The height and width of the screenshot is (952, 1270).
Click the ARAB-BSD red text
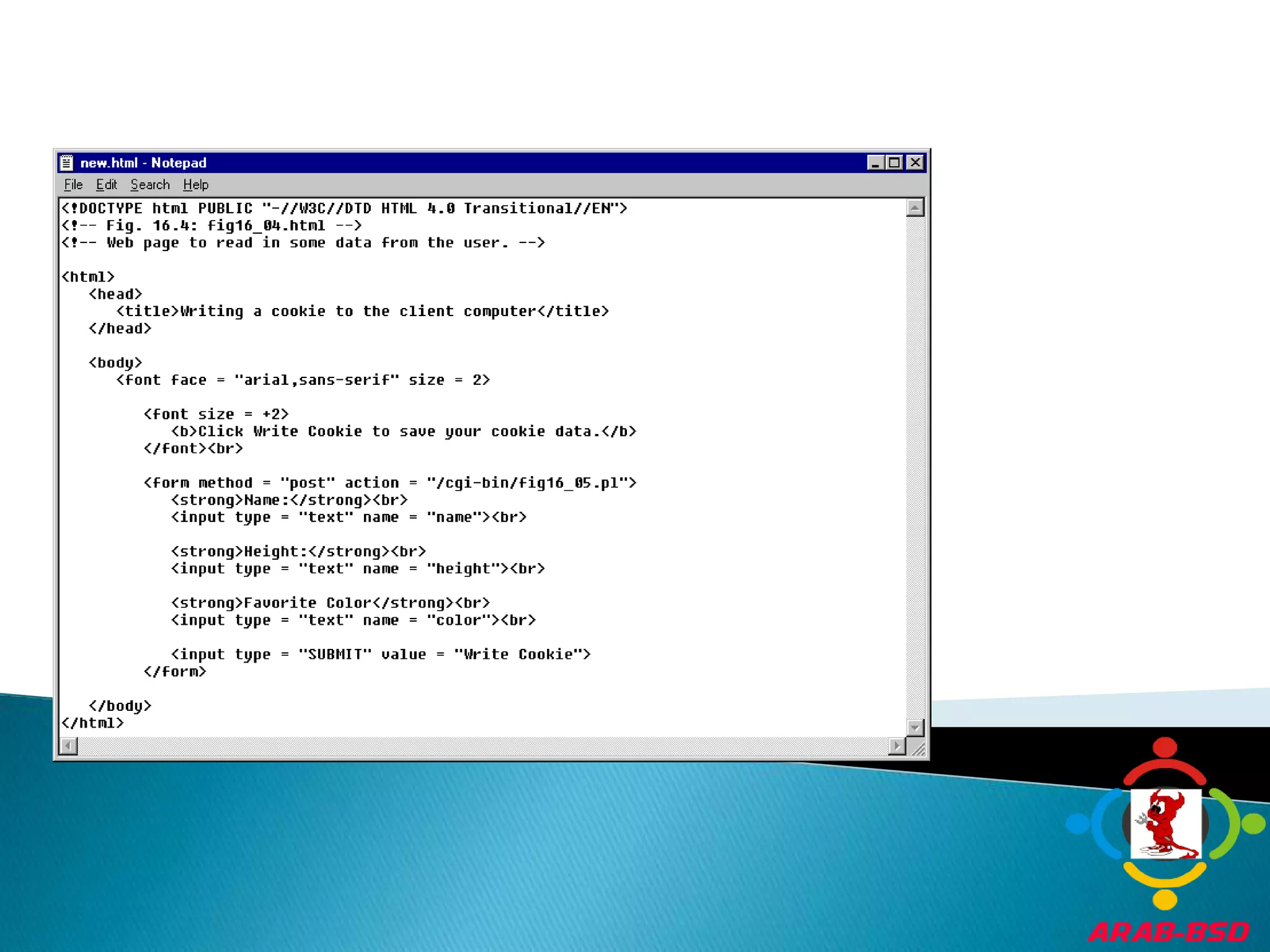tap(1168, 932)
